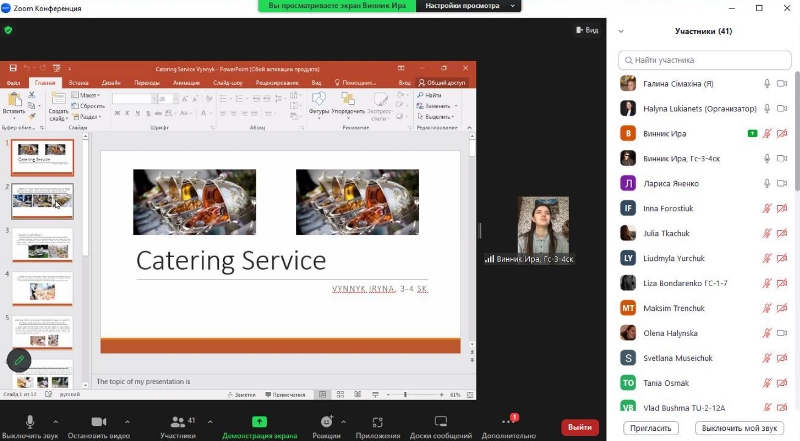Click the Найти участника search field
The height and width of the screenshot is (441, 800).
point(705,60)
